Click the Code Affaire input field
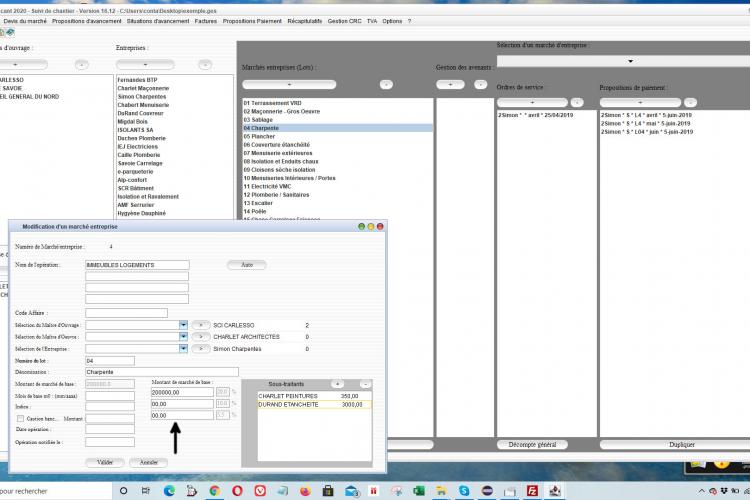750x500 pixels. tap(126, 313)
